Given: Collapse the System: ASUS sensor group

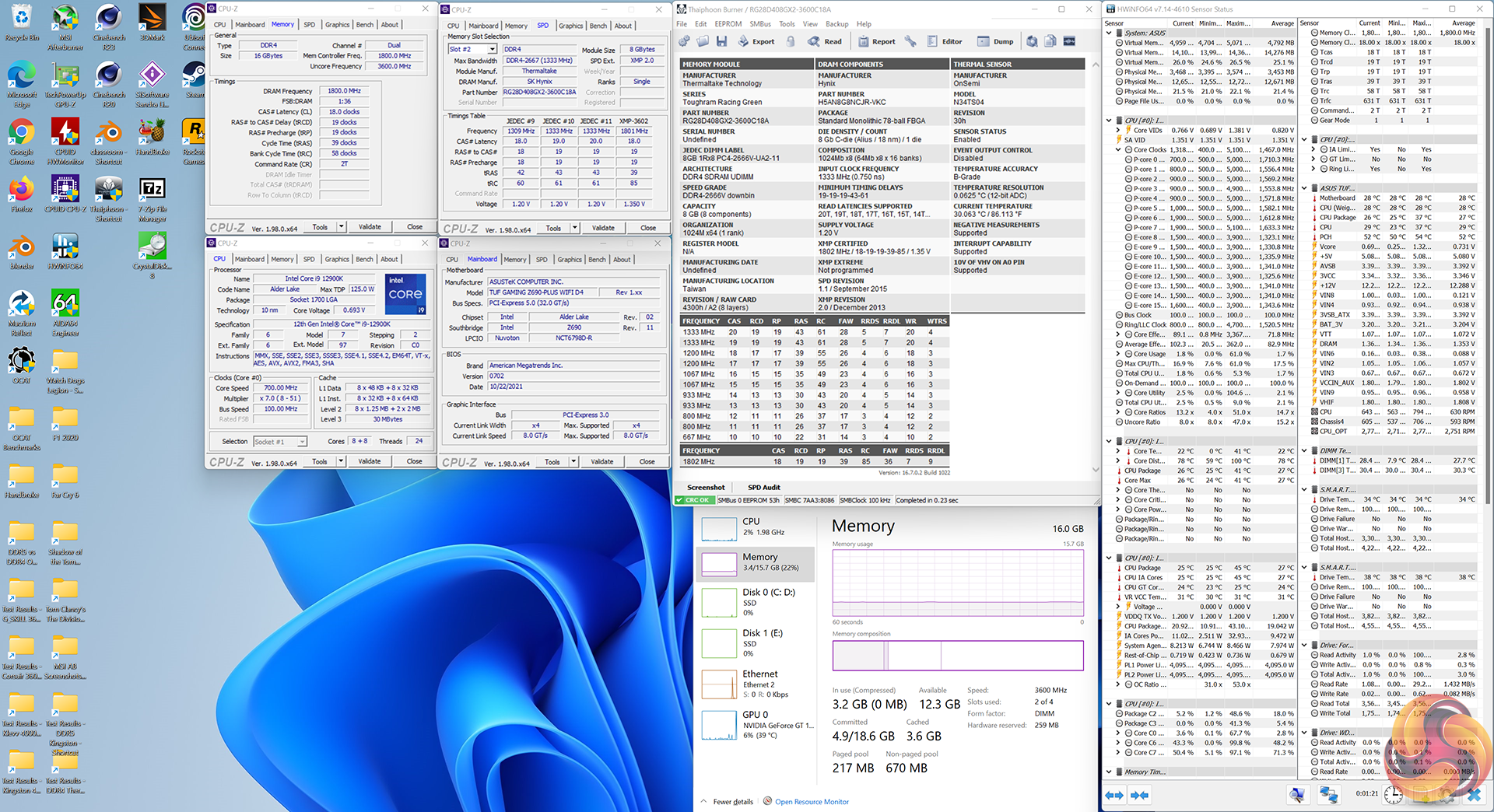Looking at the screenshot, I should point(1110,33).
